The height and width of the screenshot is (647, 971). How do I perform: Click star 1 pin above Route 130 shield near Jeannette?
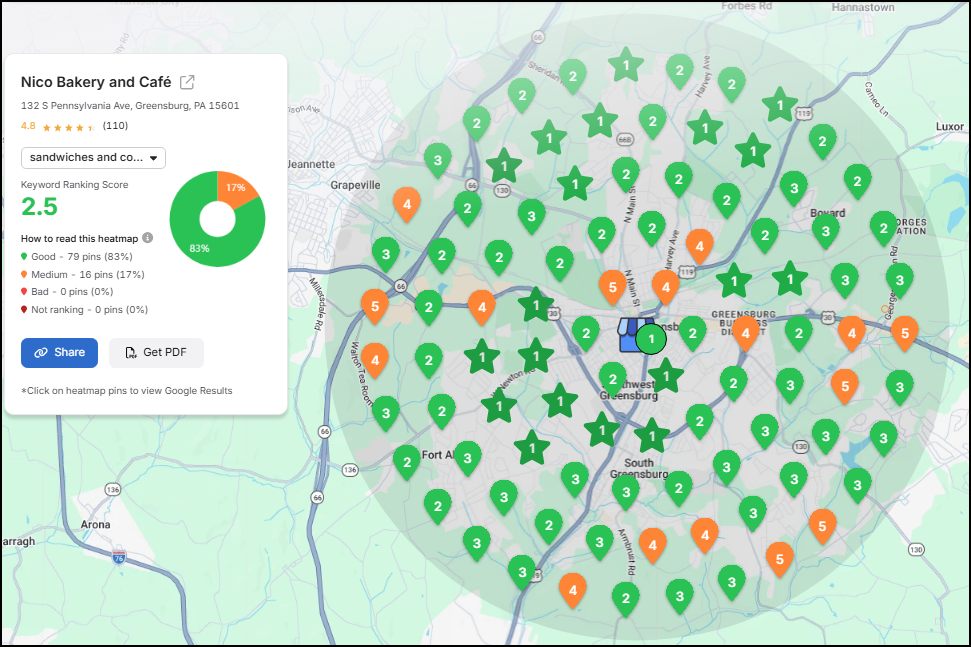(503, 166)
